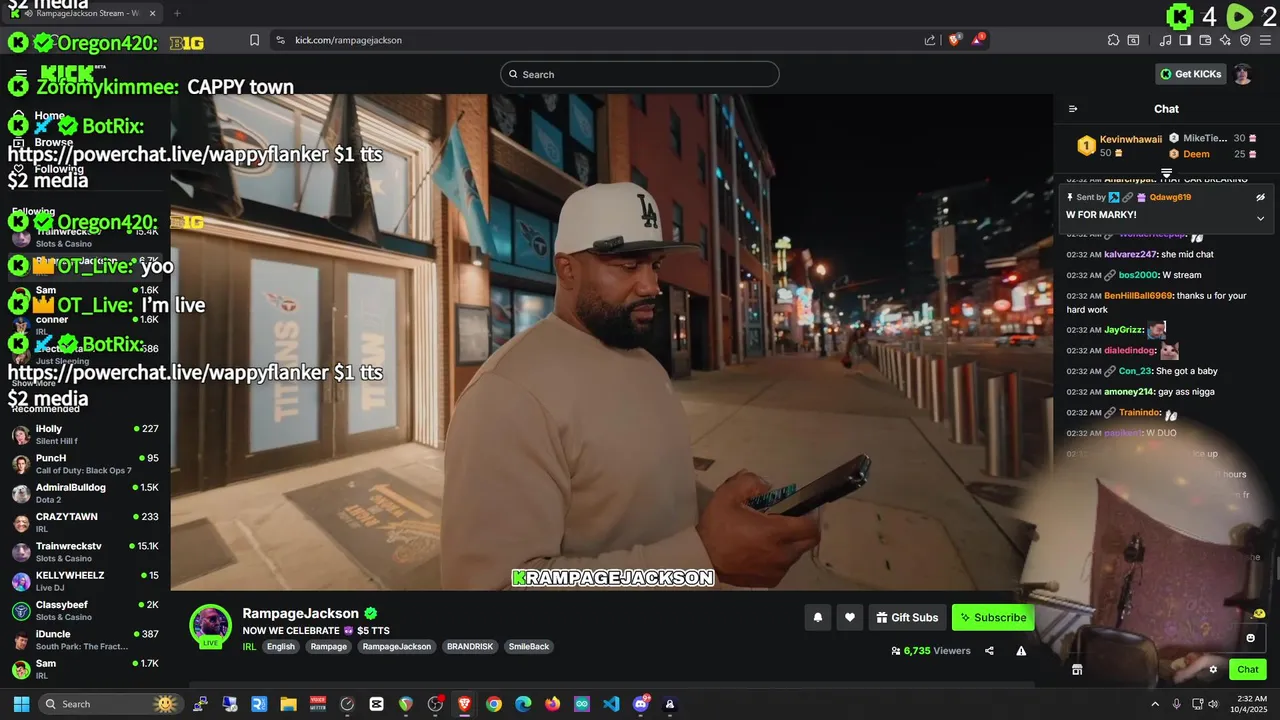Click the heart follow icon

pos(850,618)
